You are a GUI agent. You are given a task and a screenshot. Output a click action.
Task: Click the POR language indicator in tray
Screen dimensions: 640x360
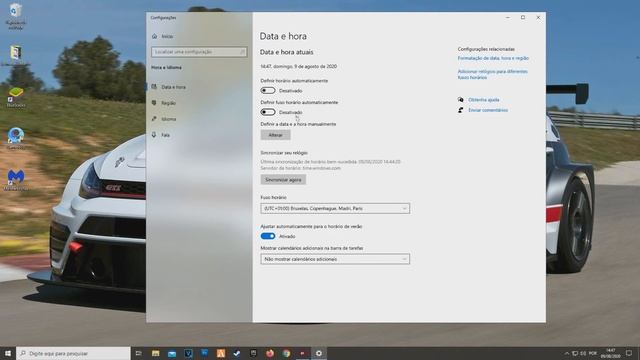[593, 353]
